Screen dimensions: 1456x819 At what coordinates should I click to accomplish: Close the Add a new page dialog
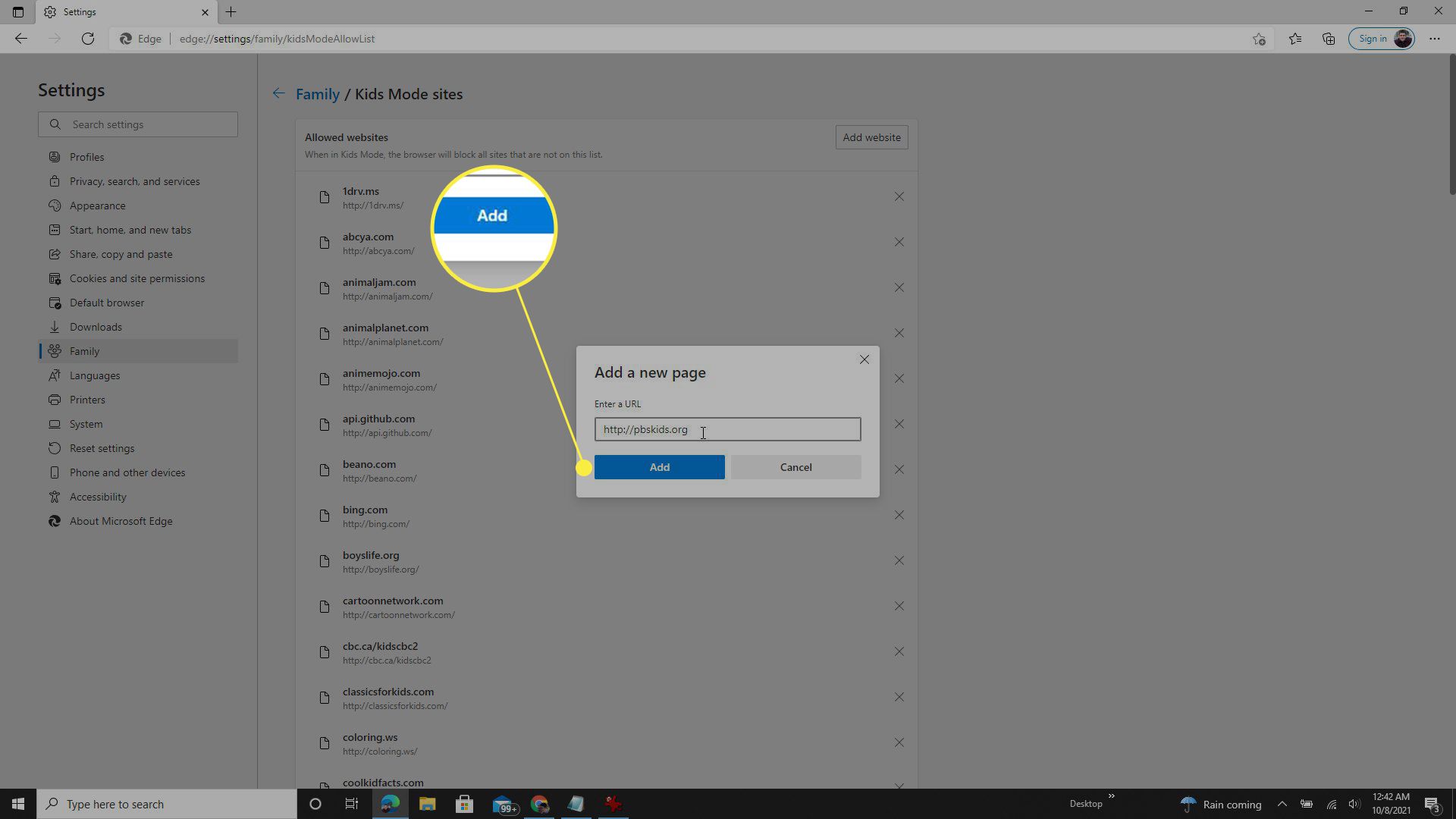[864, 359]
